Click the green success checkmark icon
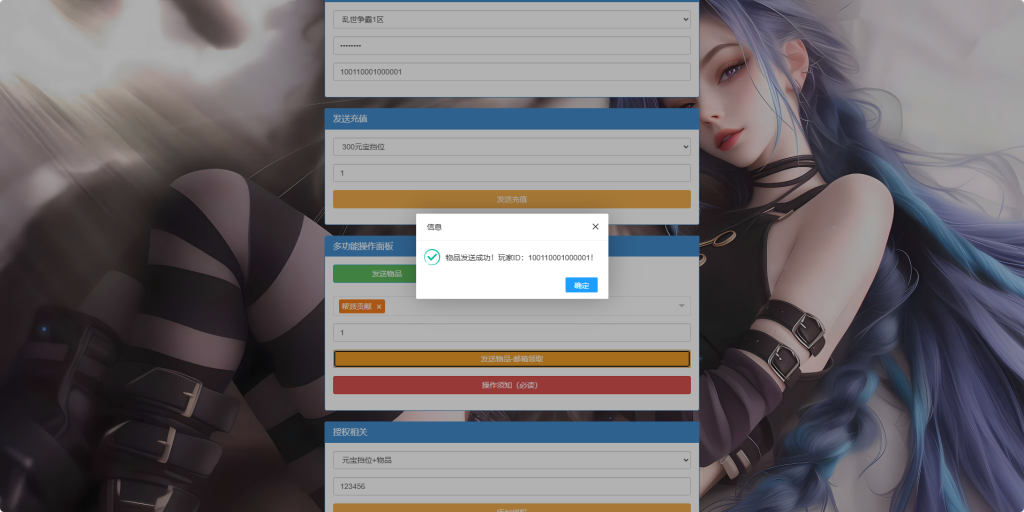Viewport: 1024px width, 512px height. tap(432, 257)
